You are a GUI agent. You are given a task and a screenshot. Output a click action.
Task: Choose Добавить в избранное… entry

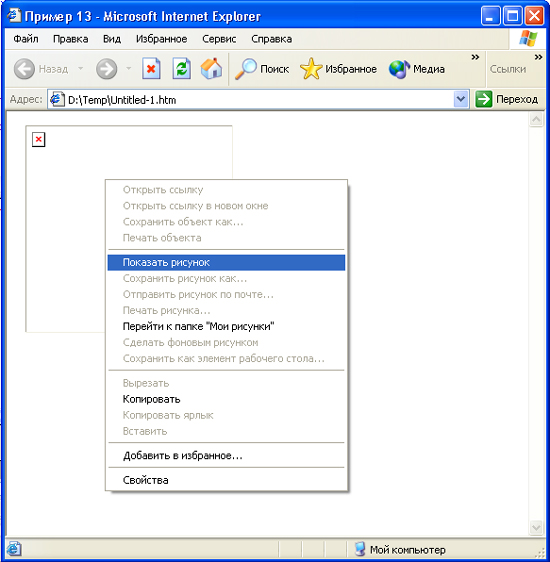point(226,456)
